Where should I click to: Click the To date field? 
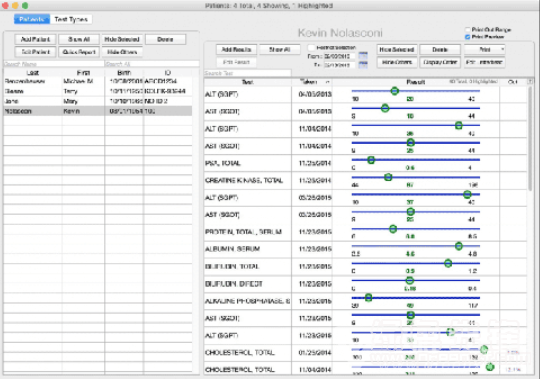[x=340, y=65]
